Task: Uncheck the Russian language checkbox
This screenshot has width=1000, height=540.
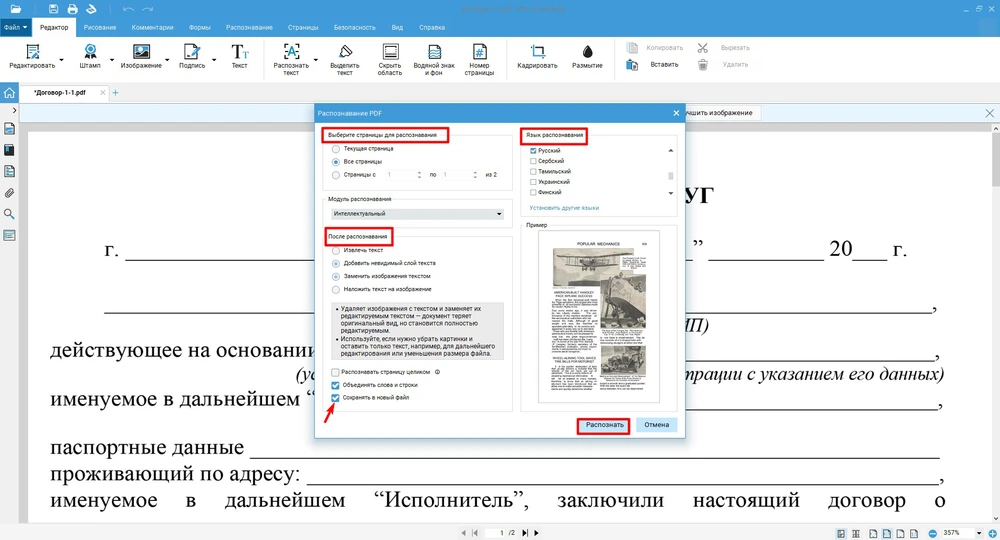Action: point(534,150)
